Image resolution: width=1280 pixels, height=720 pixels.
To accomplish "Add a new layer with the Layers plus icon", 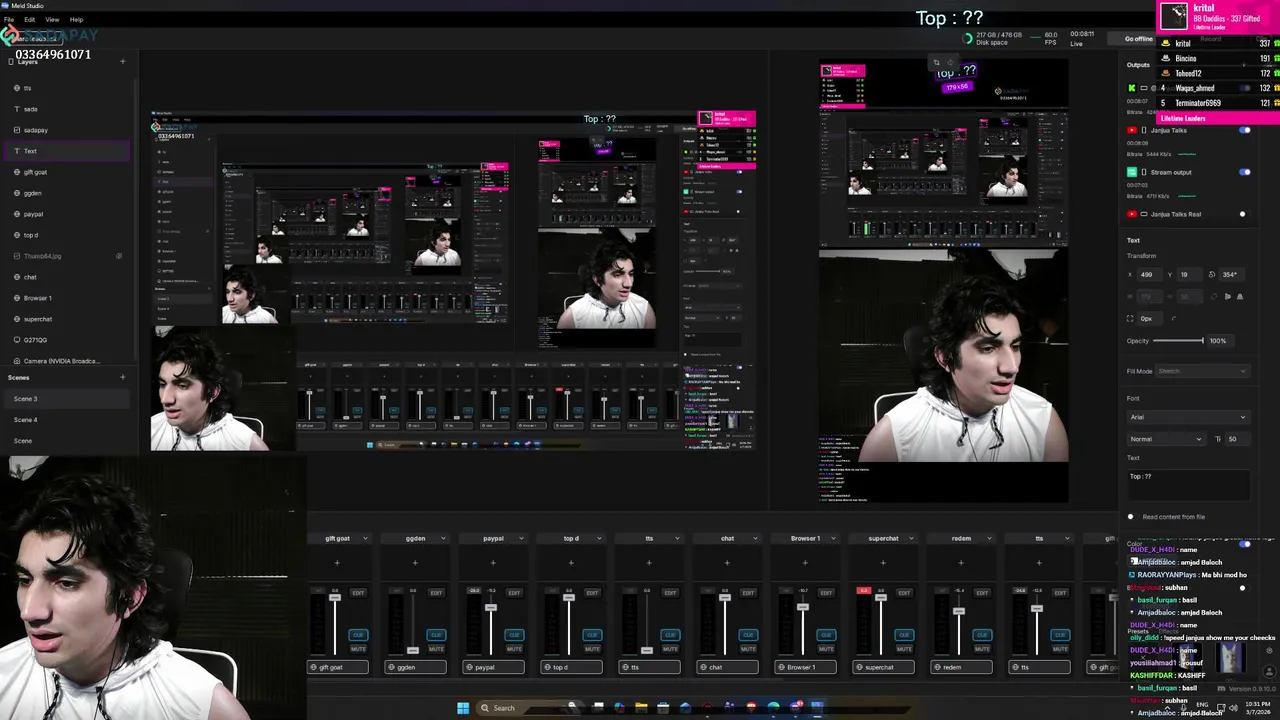I will [122, 62].
